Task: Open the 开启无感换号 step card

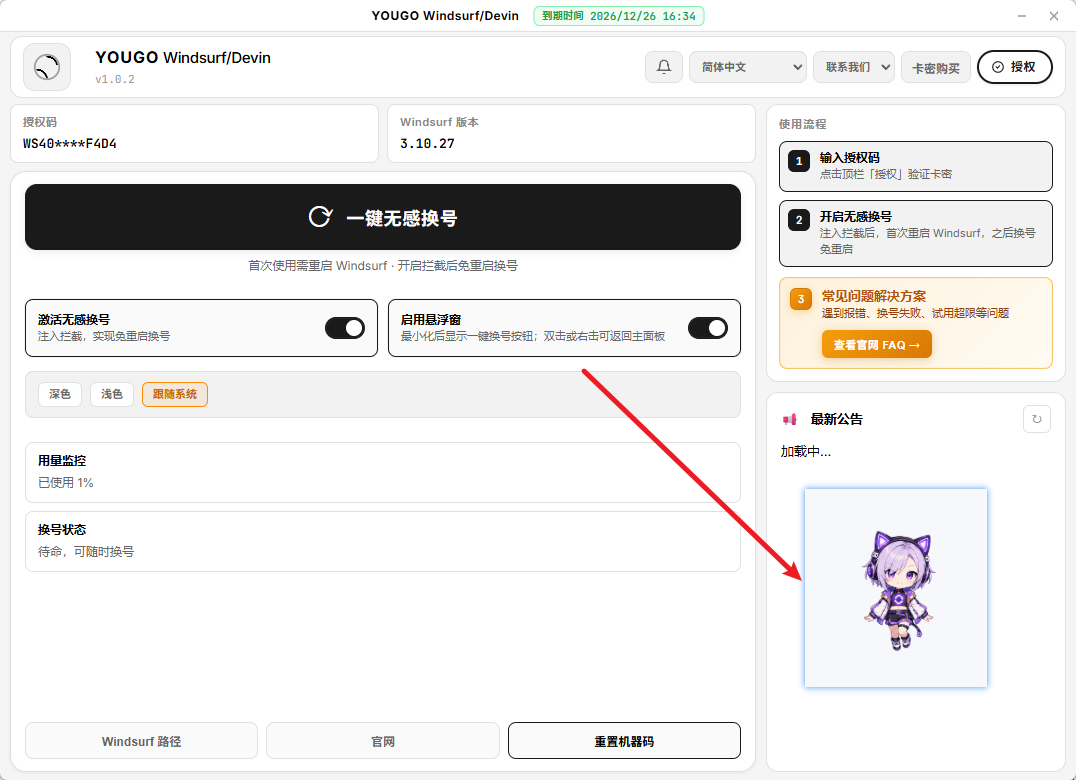Action: (x=916, y=233)
